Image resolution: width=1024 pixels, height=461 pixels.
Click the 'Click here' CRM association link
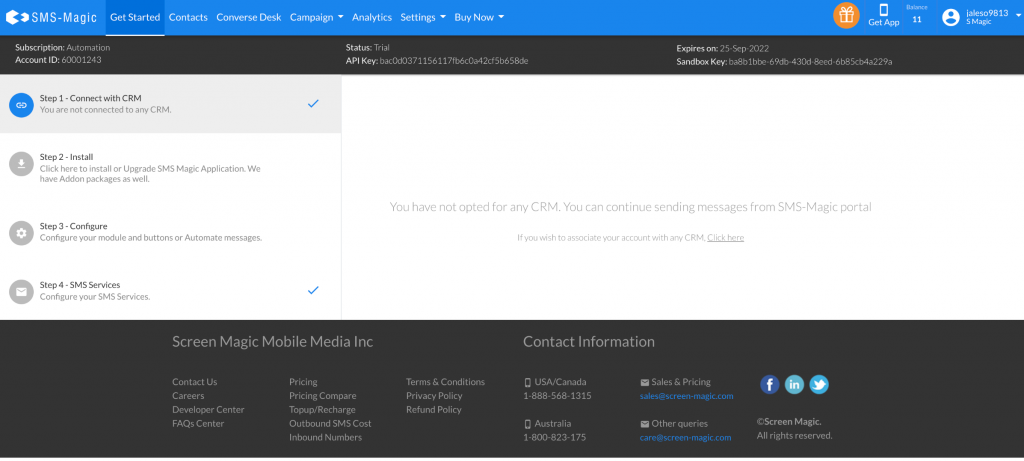[726, 238]
